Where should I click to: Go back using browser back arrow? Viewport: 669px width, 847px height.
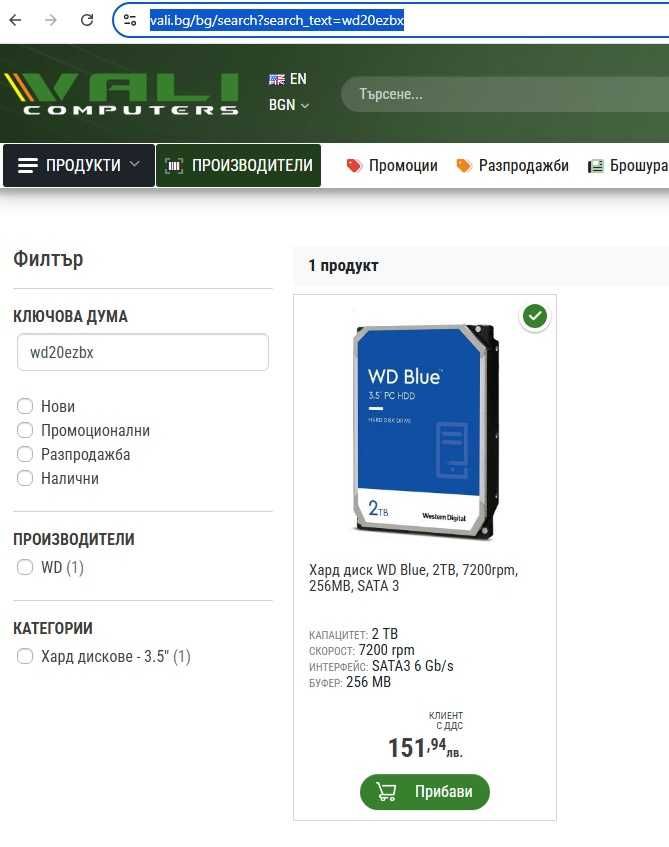16,21
